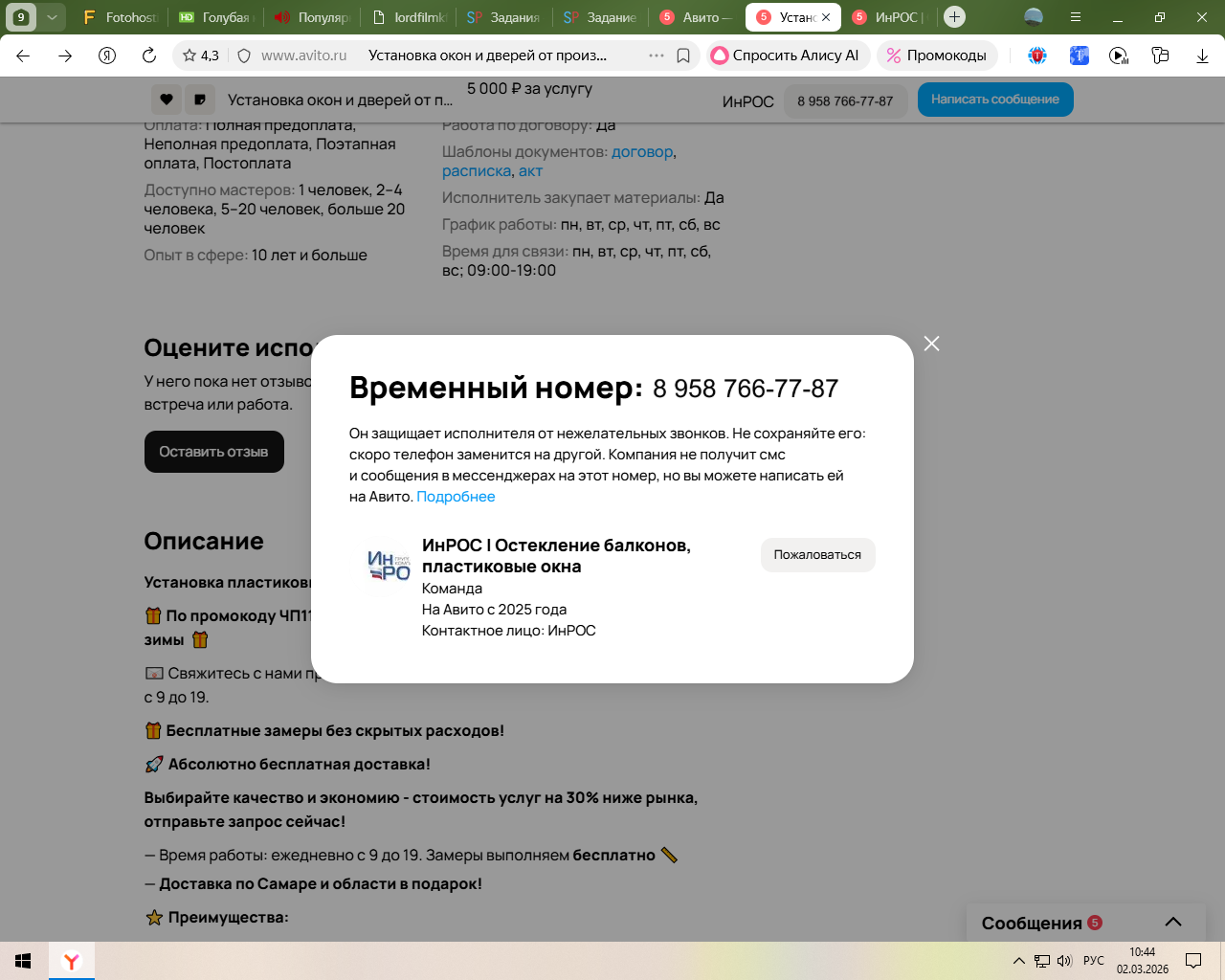Switch the РУС keyboard language indicator
The height and width of the screenshot is (980, 1225).
tap(1094, 961)
